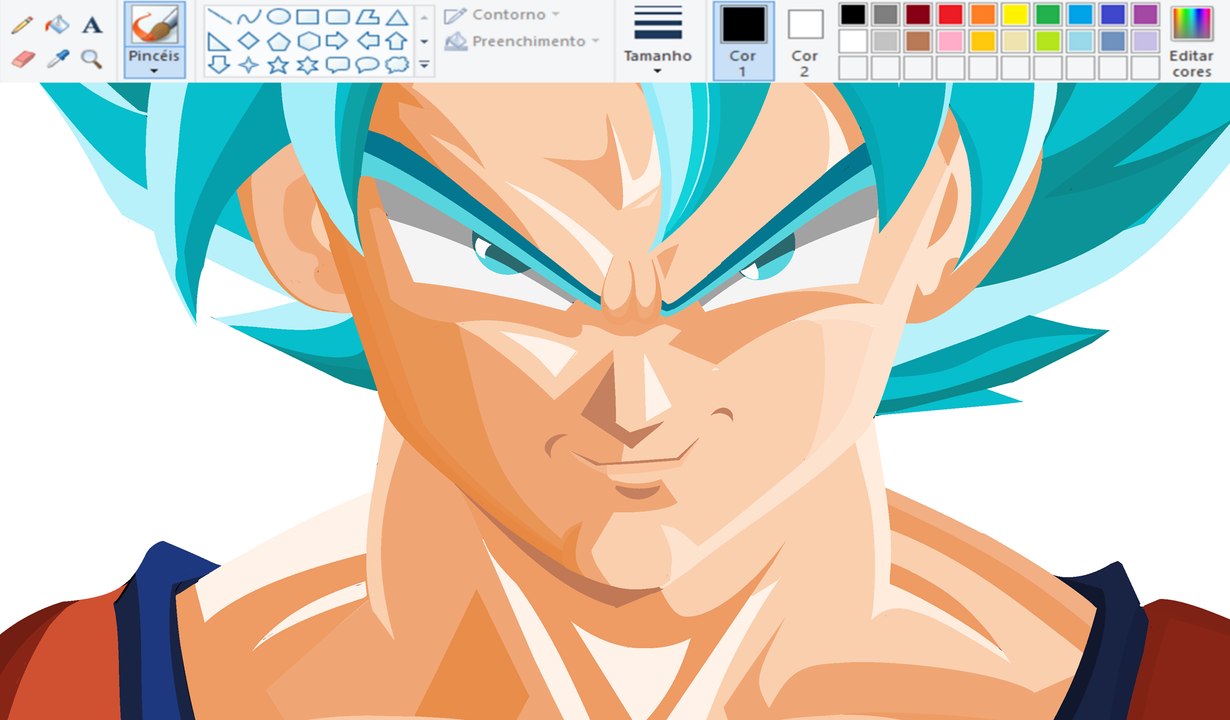1230x720 pixels.
Task: Activate Cor 1 foreground color
Action: coord(743,41)
